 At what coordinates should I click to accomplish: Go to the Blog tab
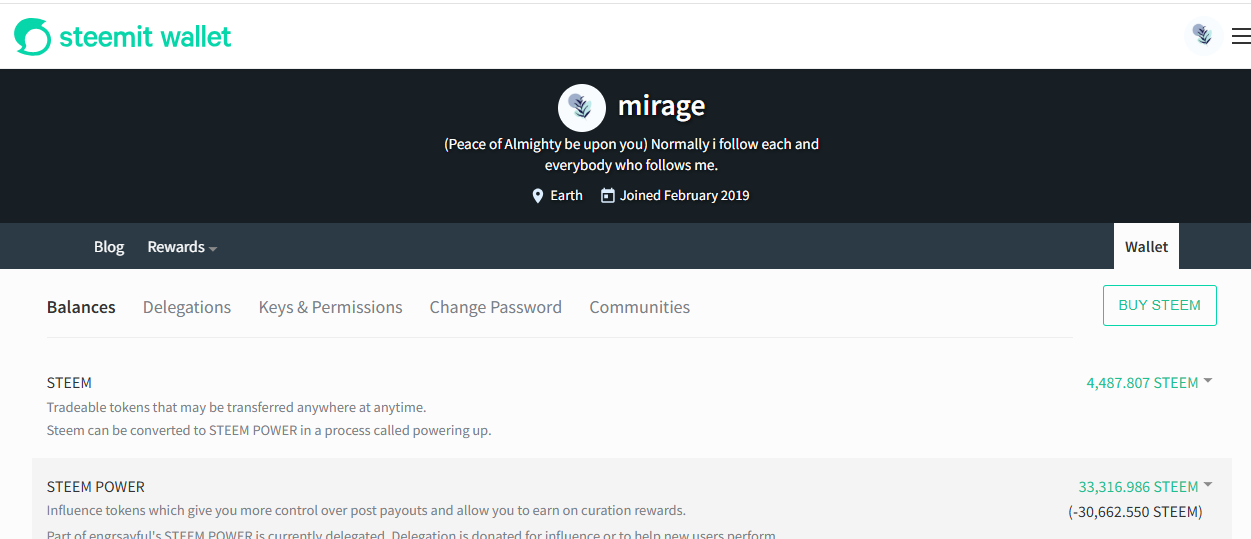(109, 247)
